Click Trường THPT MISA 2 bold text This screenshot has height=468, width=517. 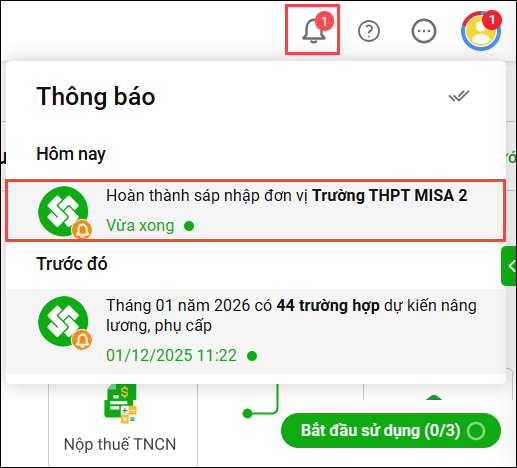click(390, 195)
